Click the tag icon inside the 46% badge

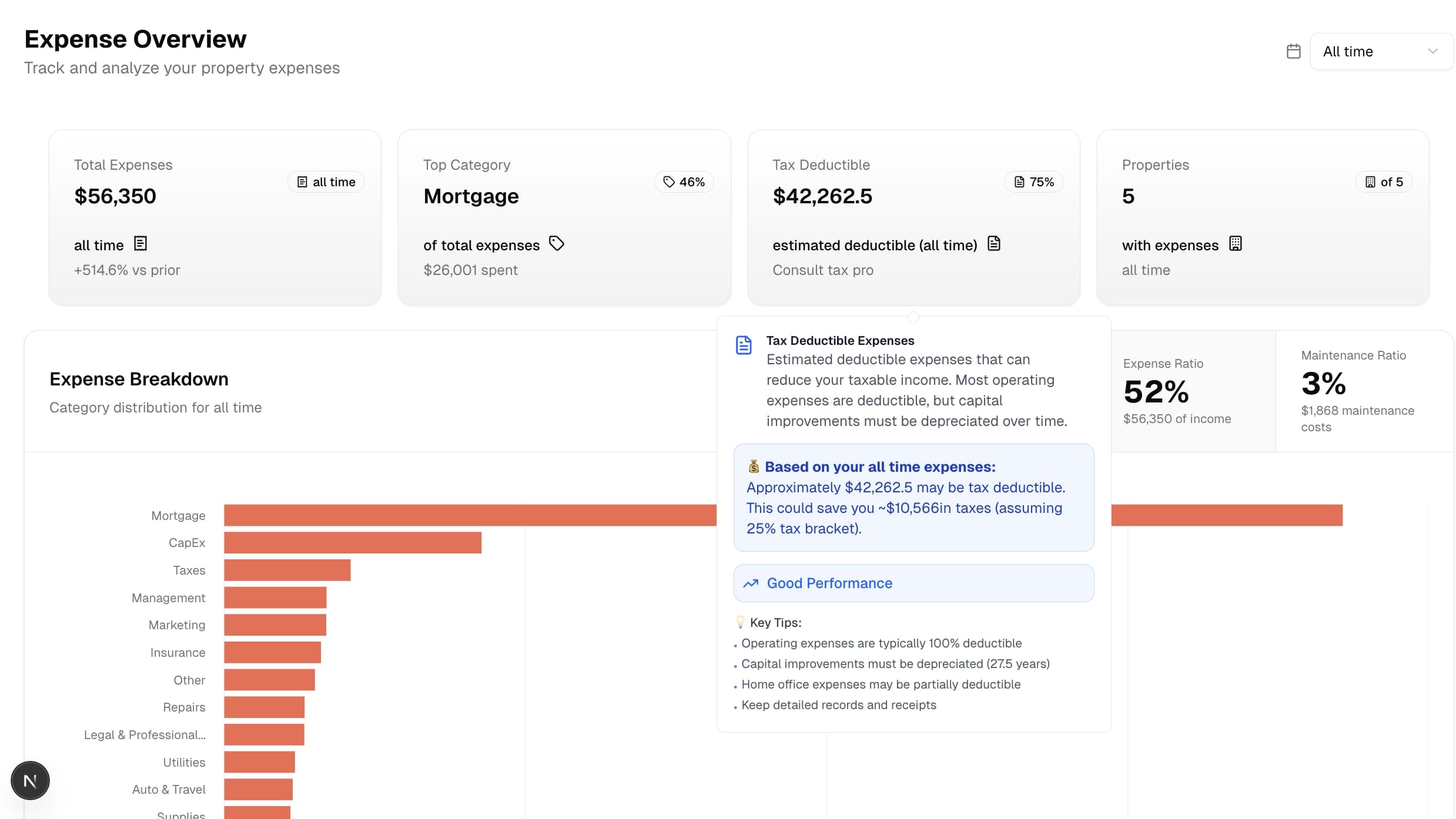pyautogui.click(x=668, y=182)
